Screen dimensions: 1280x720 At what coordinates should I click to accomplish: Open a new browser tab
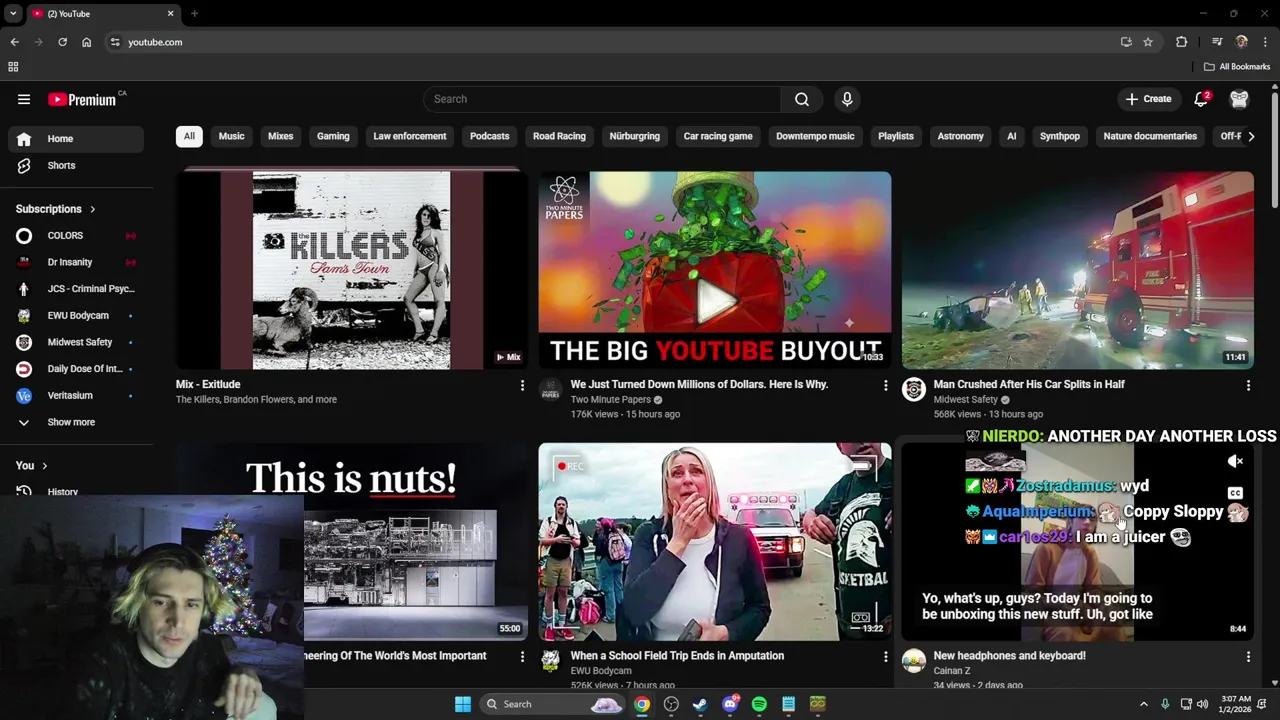(x=194, y=13)
